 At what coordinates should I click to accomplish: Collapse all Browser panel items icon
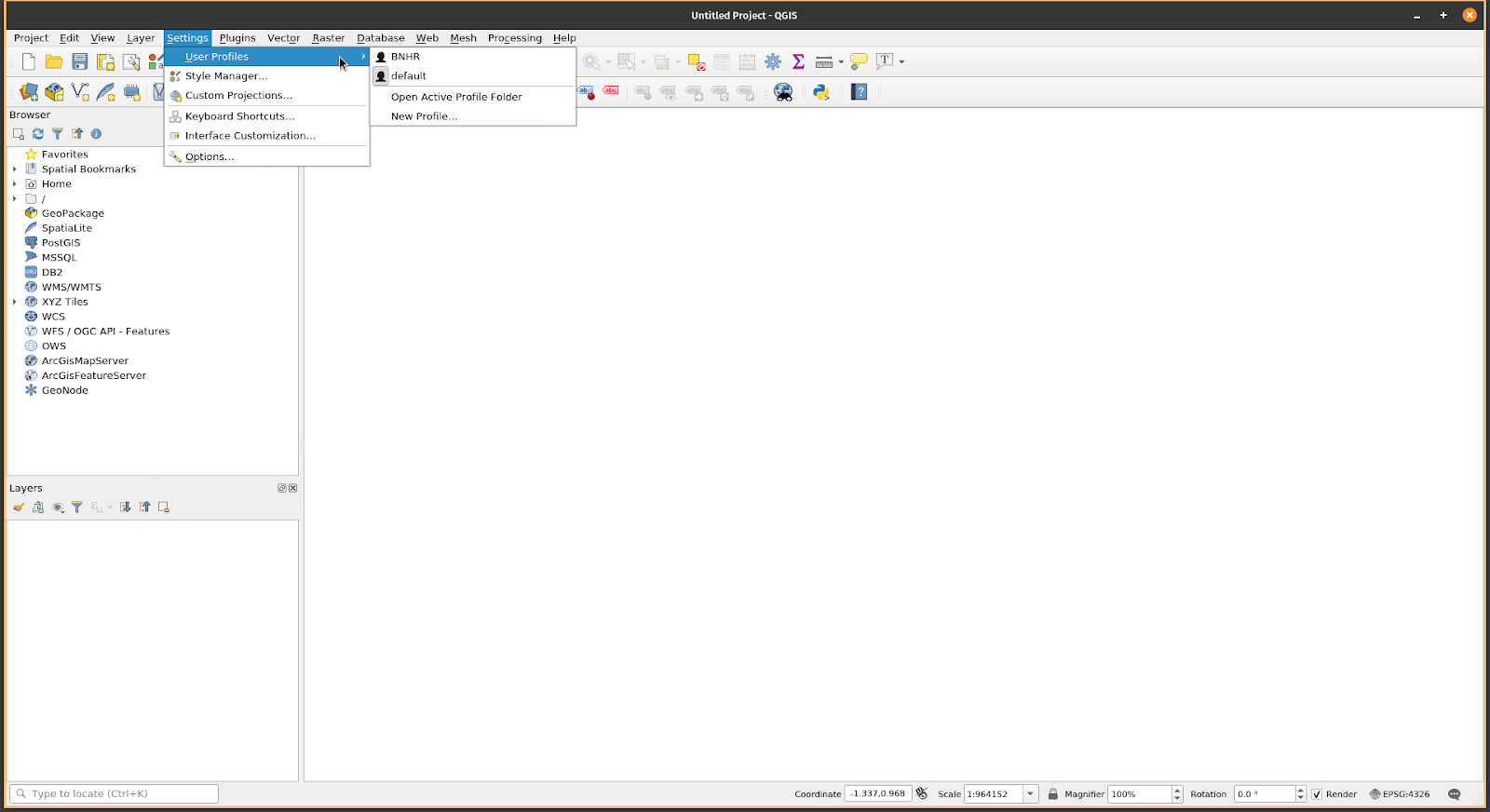(77, 134)
